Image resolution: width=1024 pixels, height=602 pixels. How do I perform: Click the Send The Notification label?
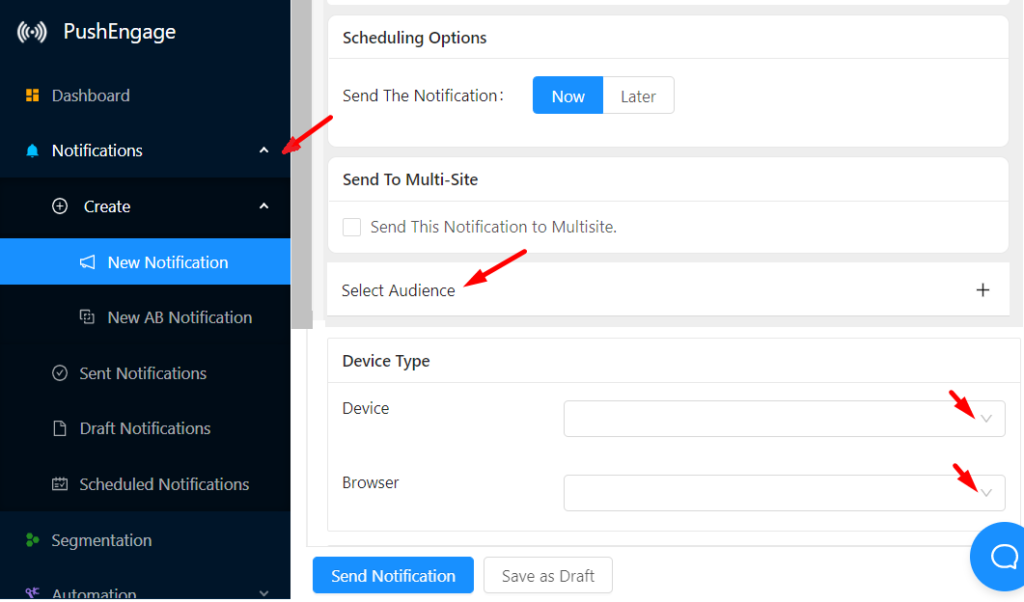(423, 96)
